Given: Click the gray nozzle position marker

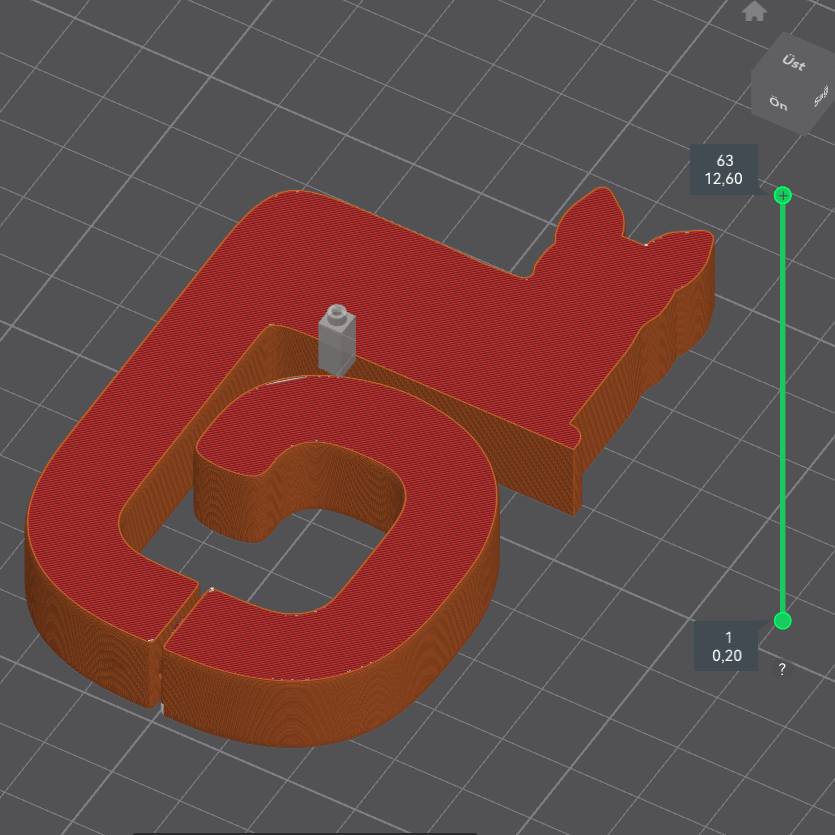Looking at the screenshot, I should (336, 338).
